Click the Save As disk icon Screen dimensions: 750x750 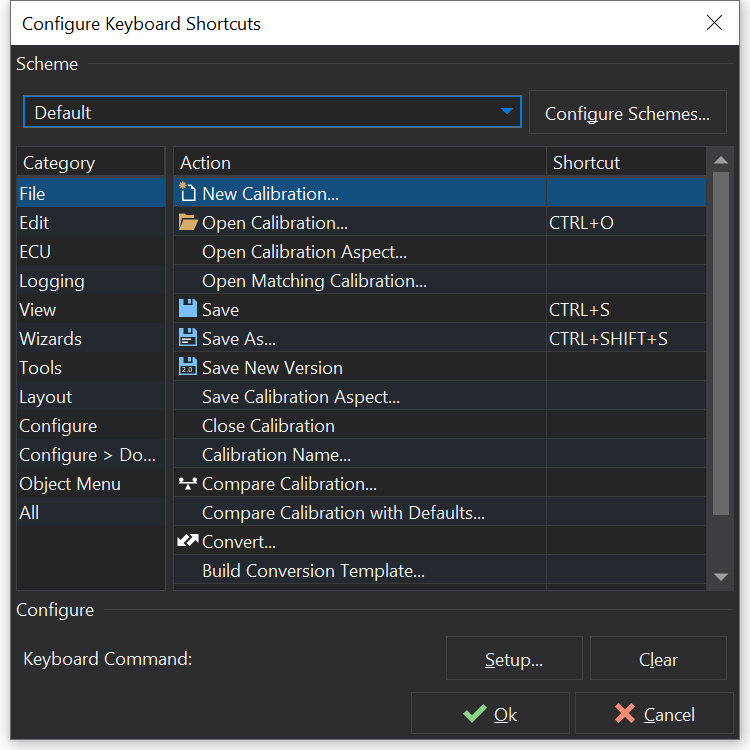(x=187, y=338)
